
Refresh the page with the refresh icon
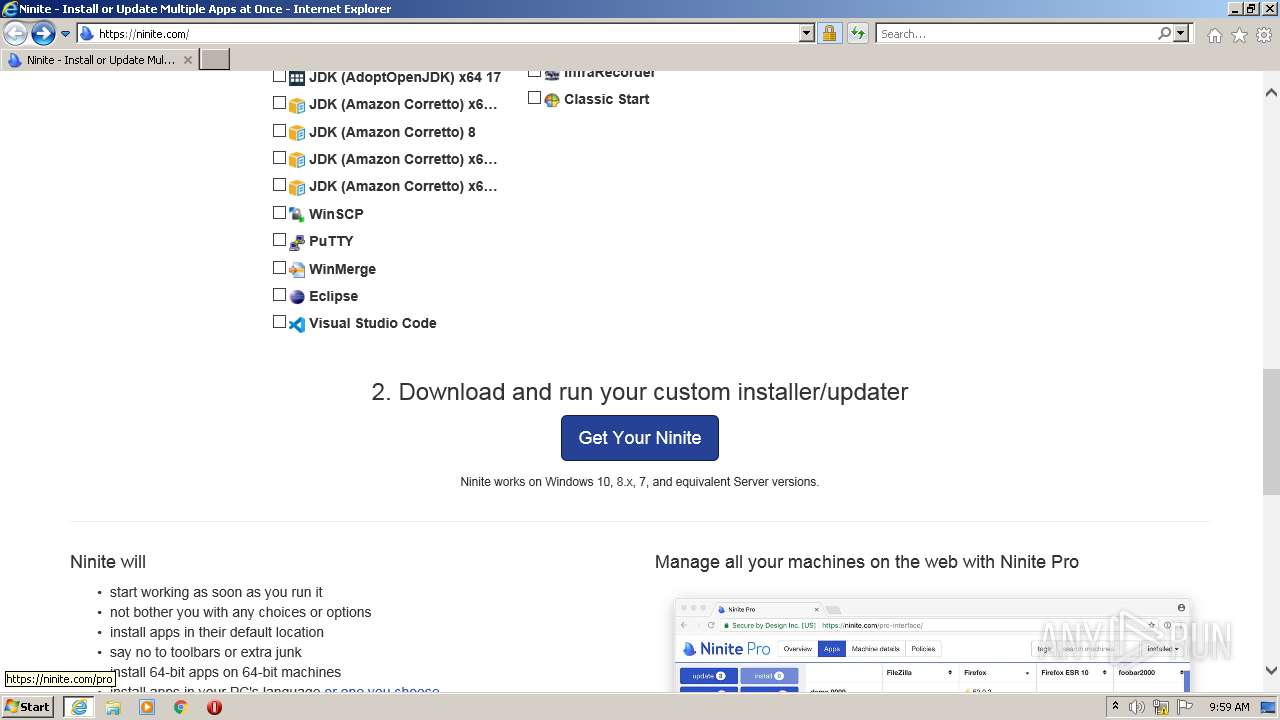[858, 33]
